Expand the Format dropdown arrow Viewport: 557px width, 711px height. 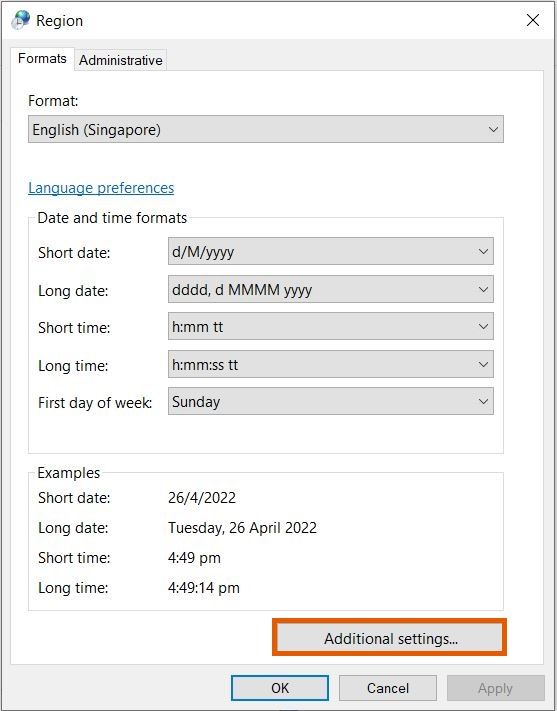click(493, 130)
